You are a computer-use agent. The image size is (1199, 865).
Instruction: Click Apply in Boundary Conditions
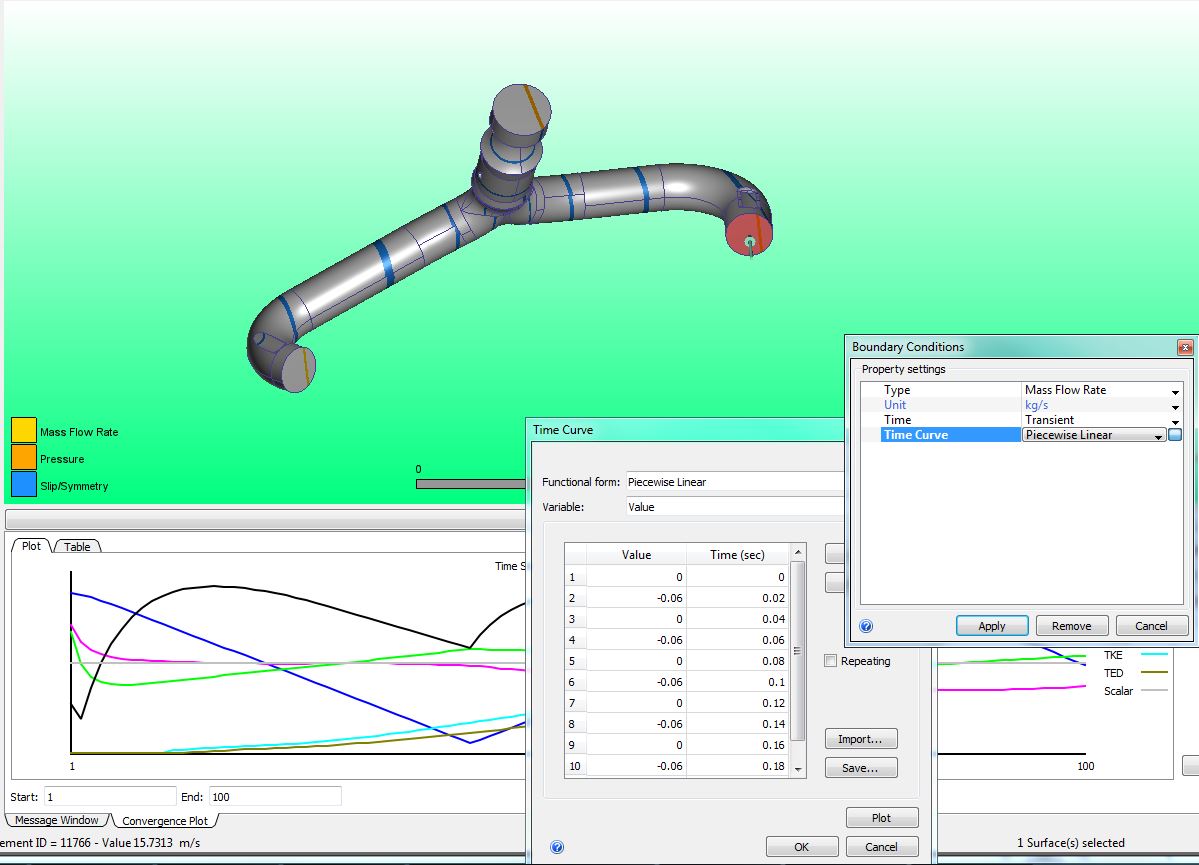[992, 626]
